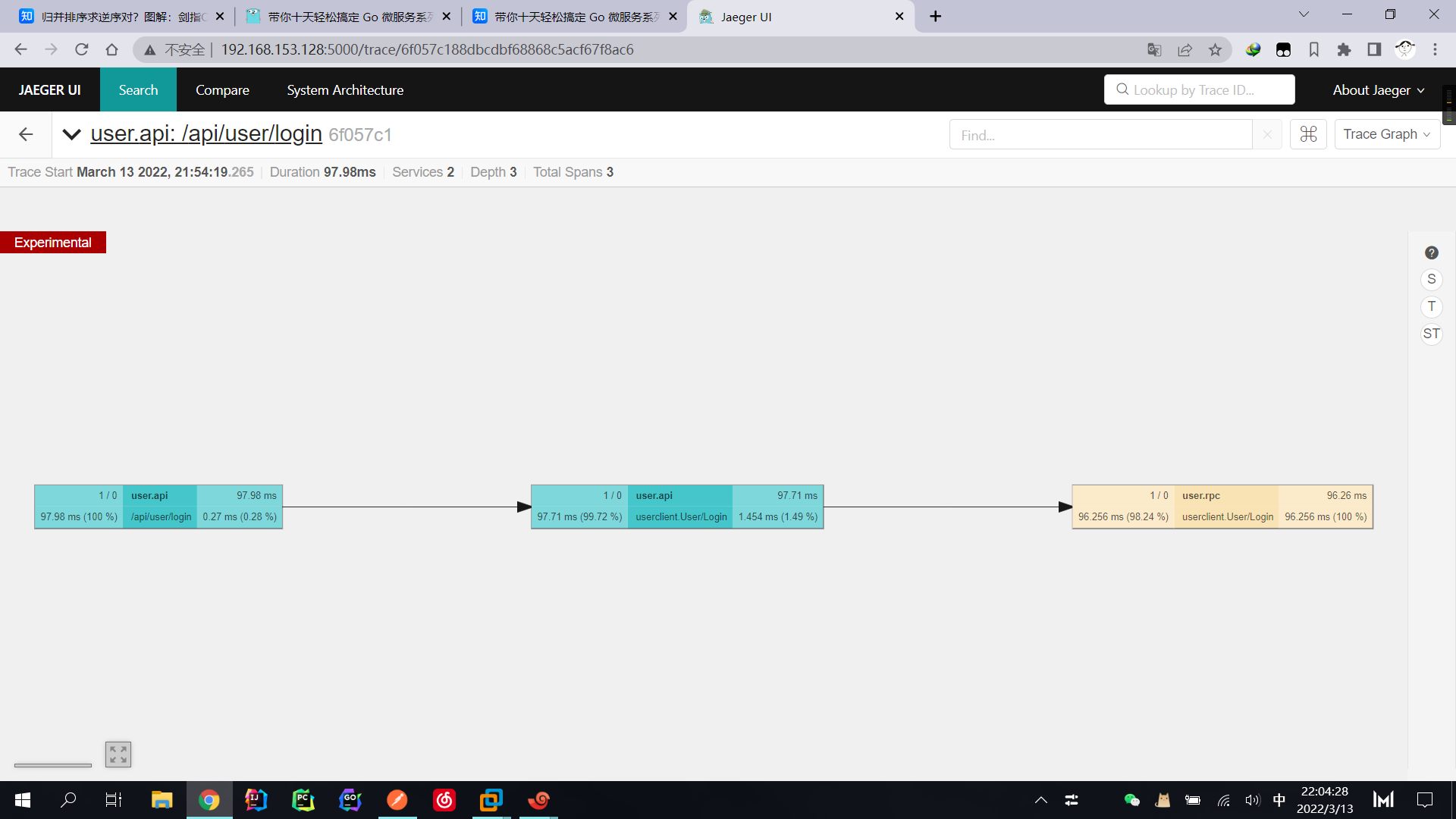Click the JAEGER UI home link
Screen dimensions: 1456x819
click(x=50, y=90)
